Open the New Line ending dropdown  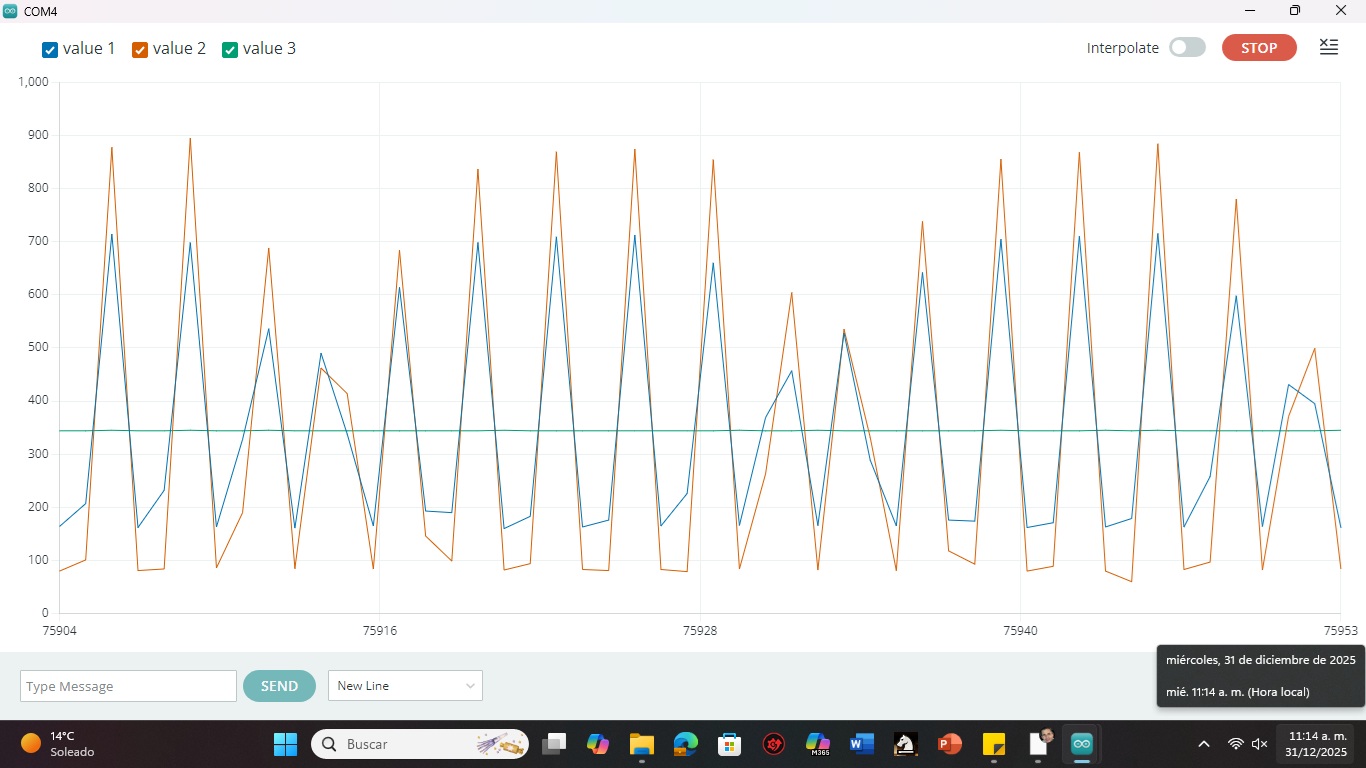[x=405, y=686]
